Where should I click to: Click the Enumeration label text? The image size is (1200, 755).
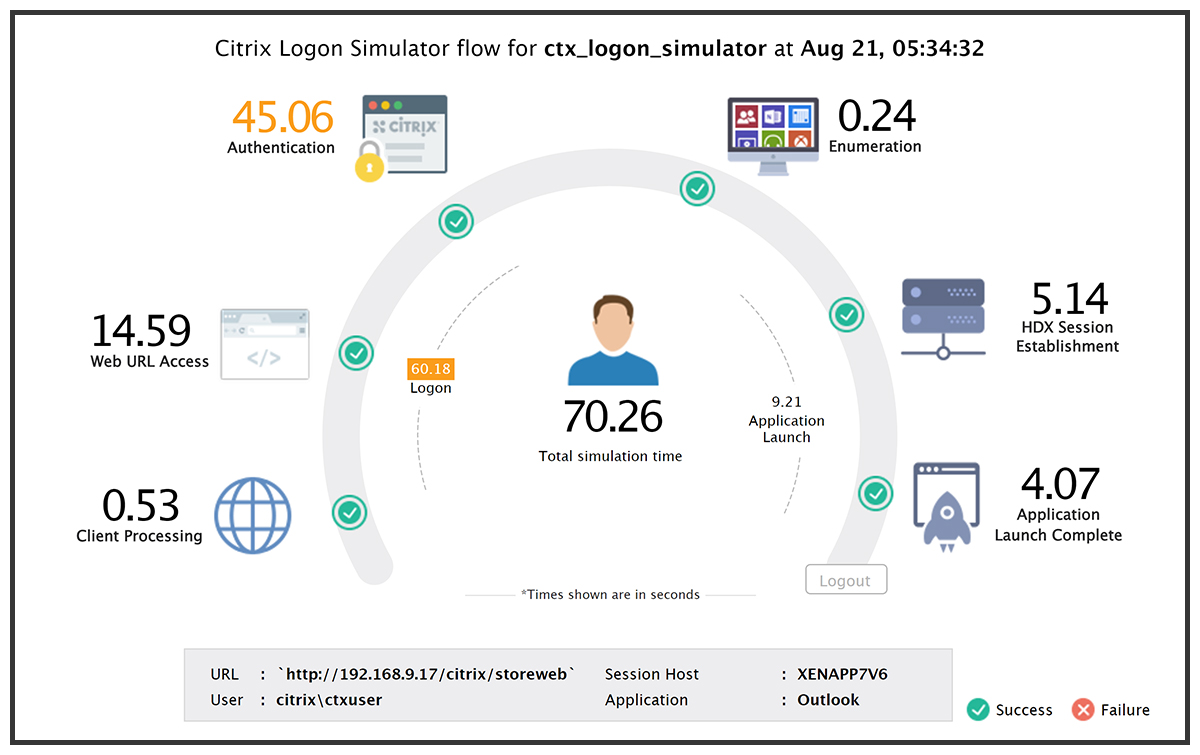pyautogui.click(x=875, y=146)
